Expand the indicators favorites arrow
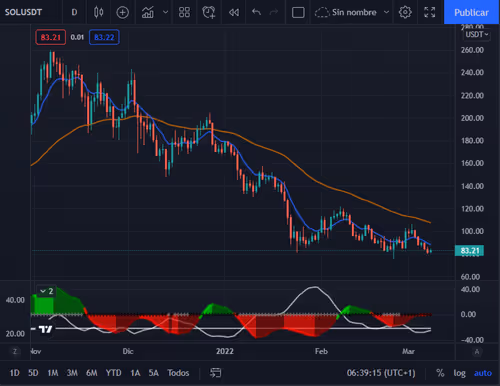 point(165,12)
